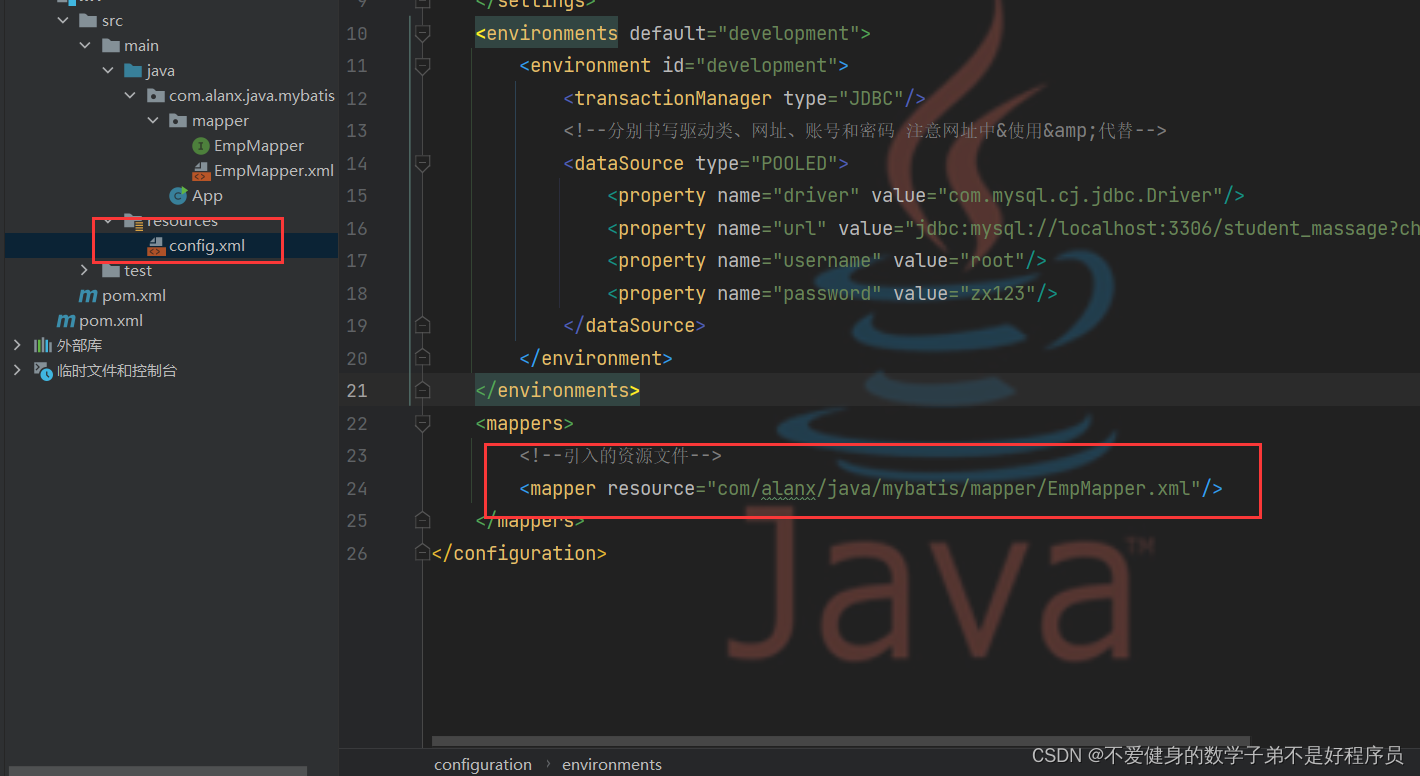Click the 'com.mysql.cj.jdbc.Driver' value text
This screenshot has height=776, width=1420.
tap(1080, 195)
